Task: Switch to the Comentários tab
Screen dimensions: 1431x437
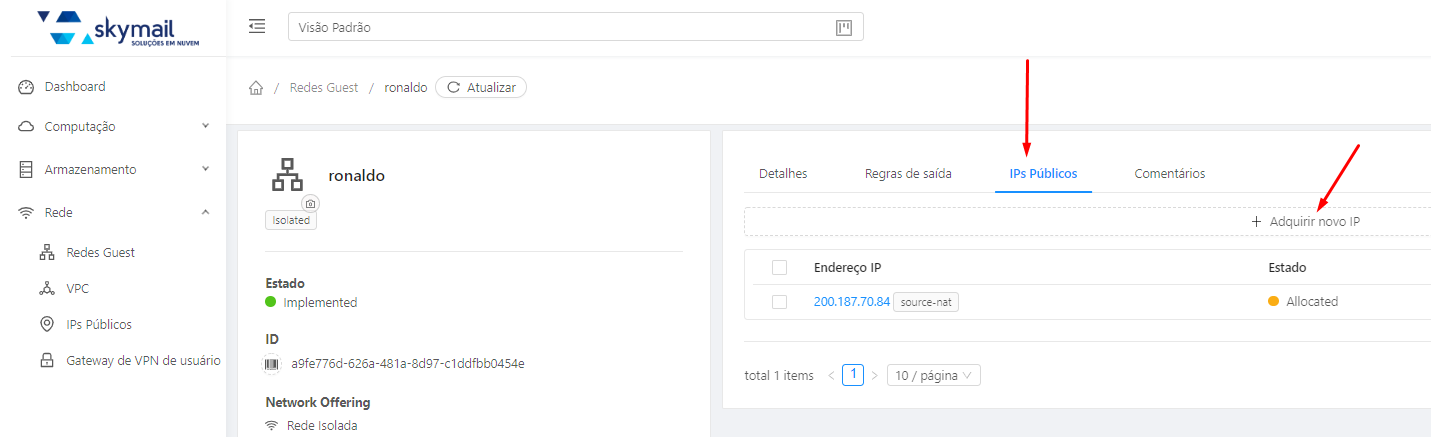Action: 1169,174
